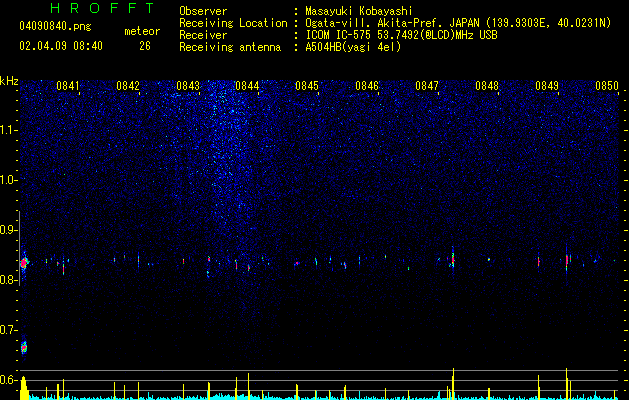Click the 0.9 frequency axis label
This screenshot has height=400, width=629.
pos(9,230)
